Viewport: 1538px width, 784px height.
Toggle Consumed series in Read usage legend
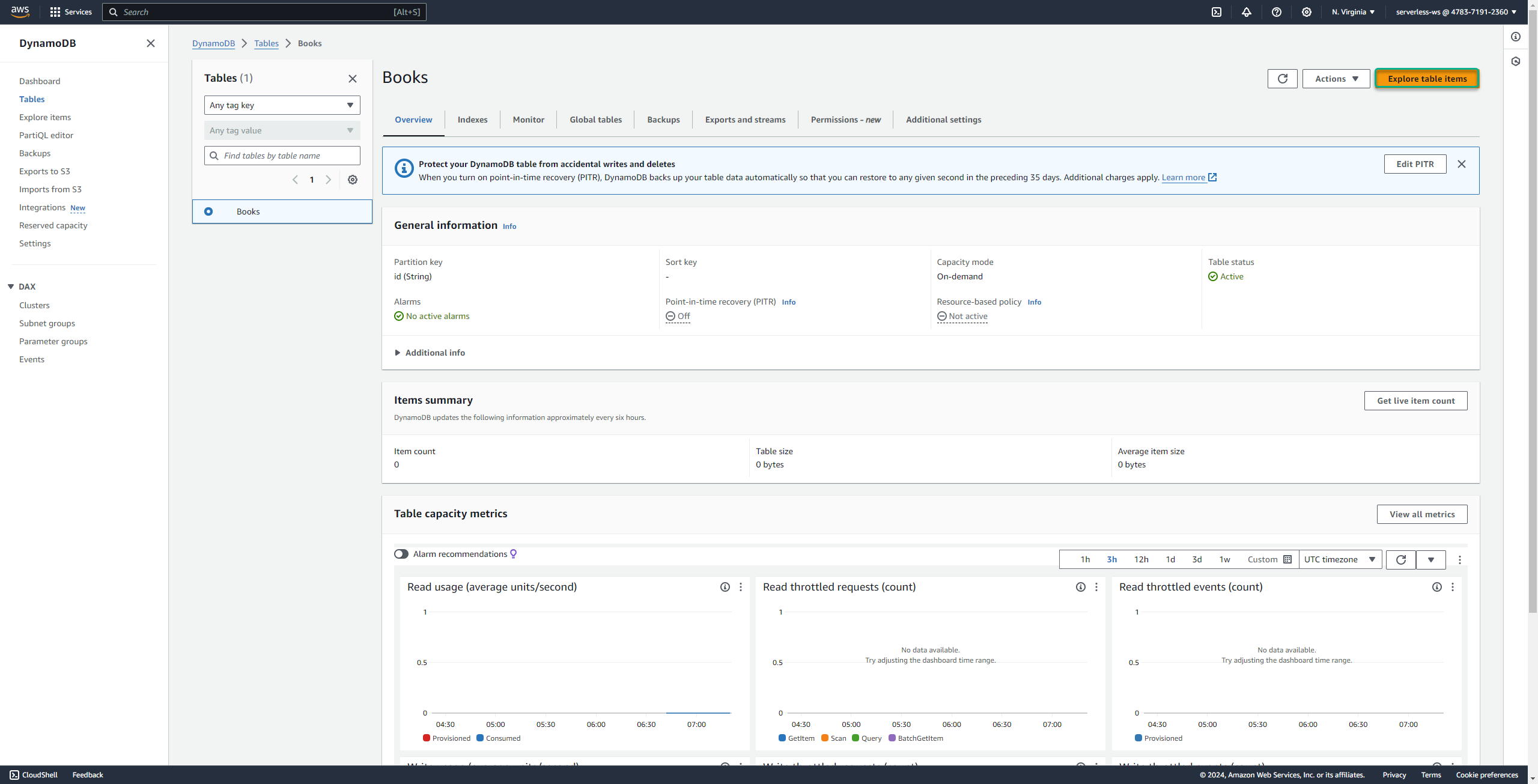tap(499, 738)
